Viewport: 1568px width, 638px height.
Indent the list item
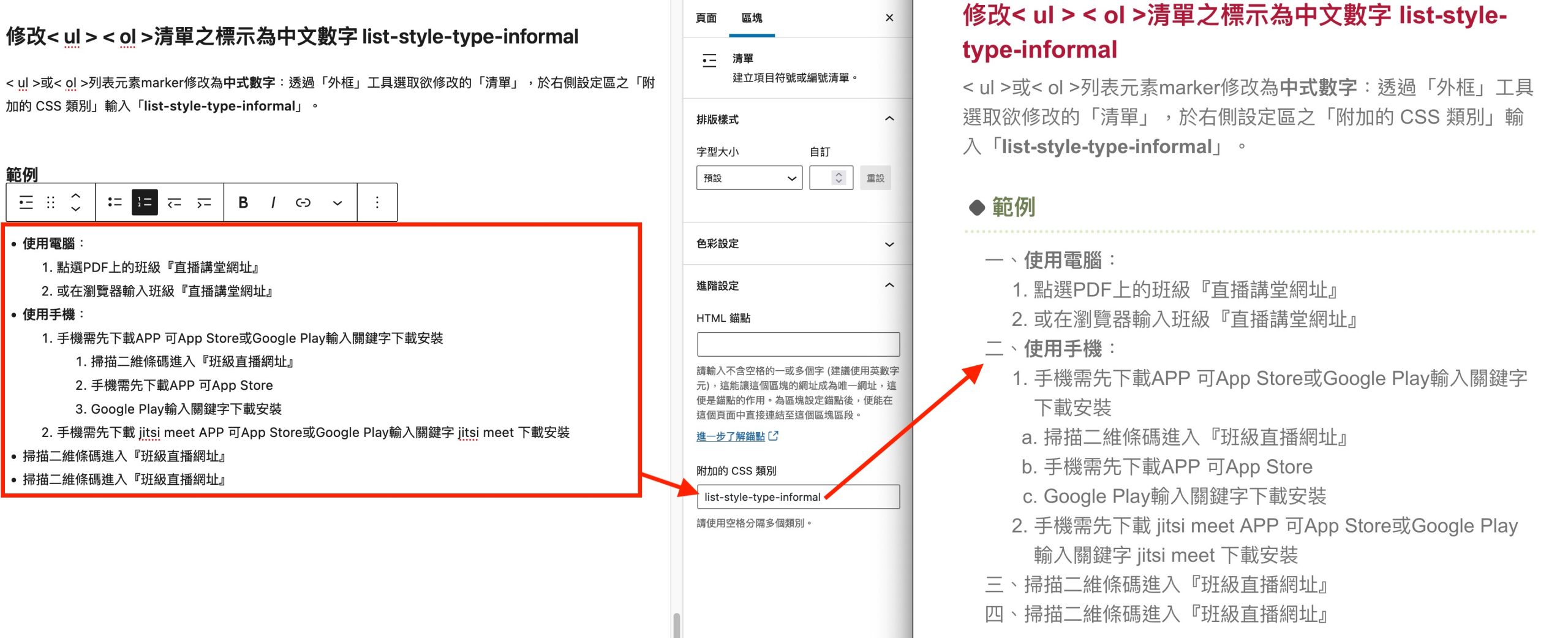tap(204, 202)
